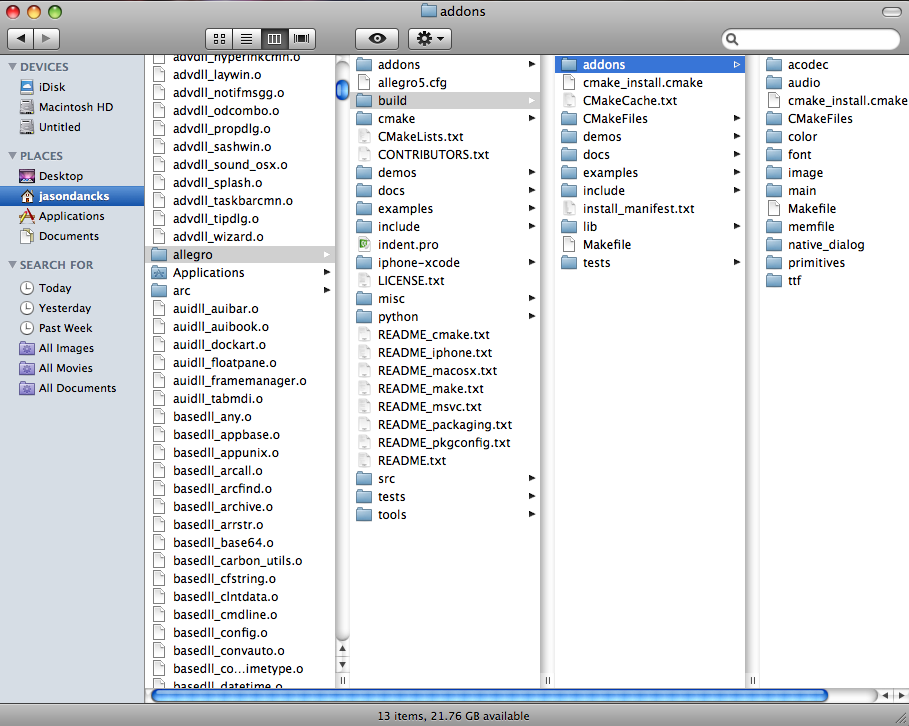This screenshot has width=909, height=726.
Task: Expand the Applications folder arrow in first column
Action: pyautogui.click(x=327, y=272)
